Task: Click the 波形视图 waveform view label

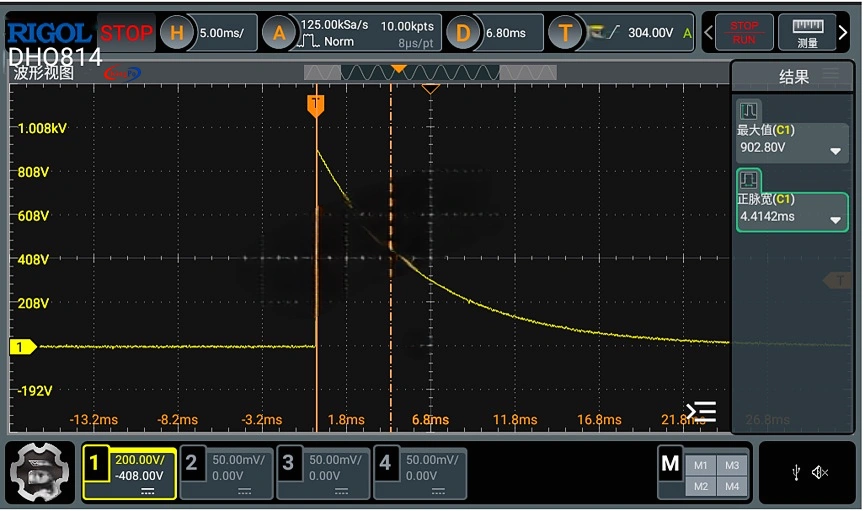Action: 44,72
